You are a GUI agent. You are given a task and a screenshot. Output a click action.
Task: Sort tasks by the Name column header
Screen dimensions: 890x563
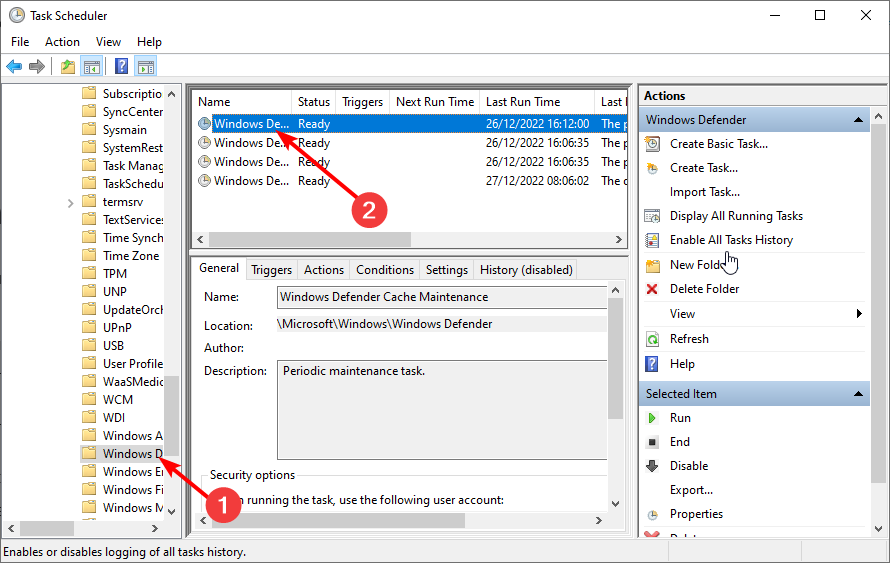point(242,102)
